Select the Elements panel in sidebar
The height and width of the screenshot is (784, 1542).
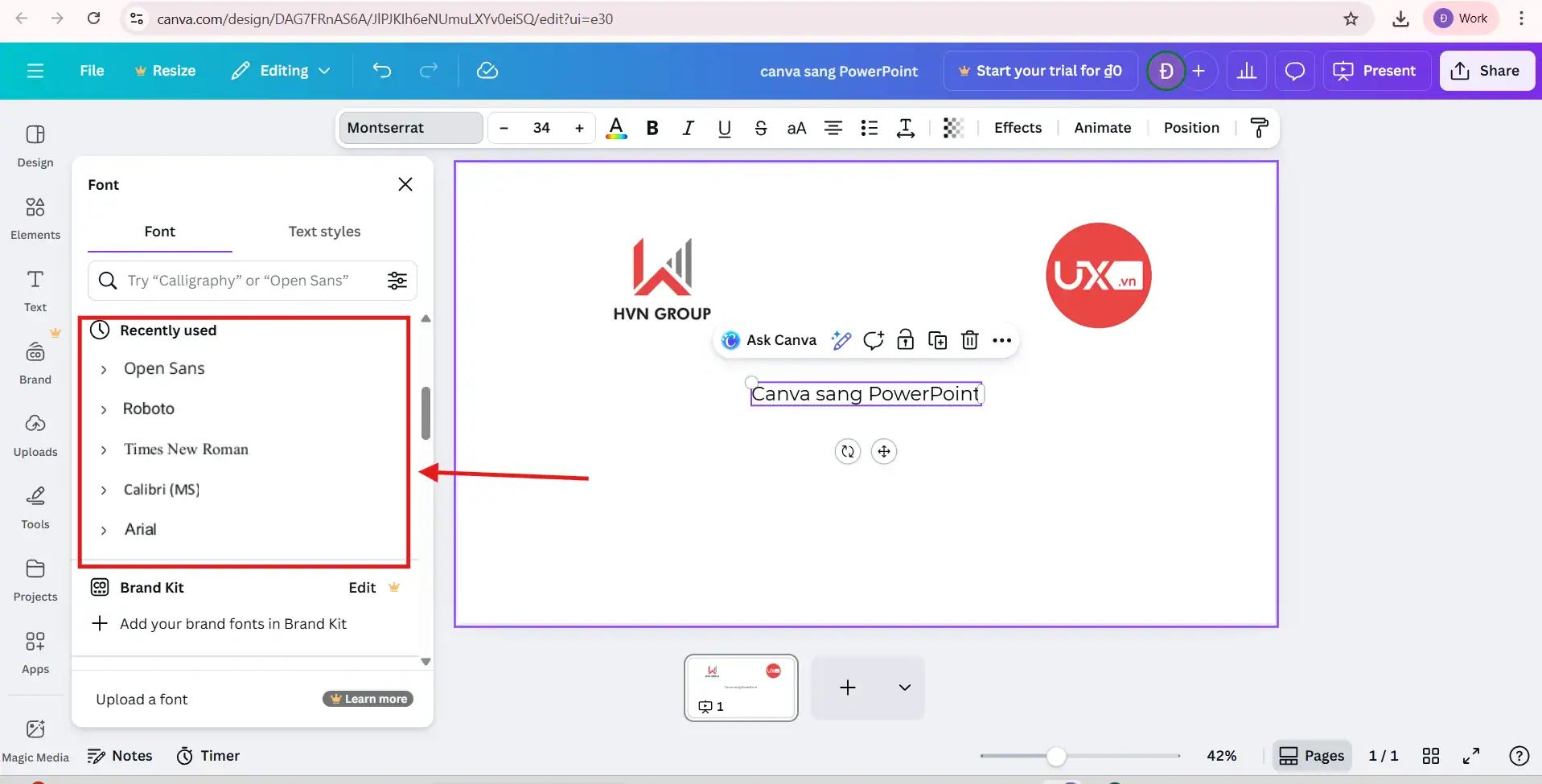coord(35,217)
